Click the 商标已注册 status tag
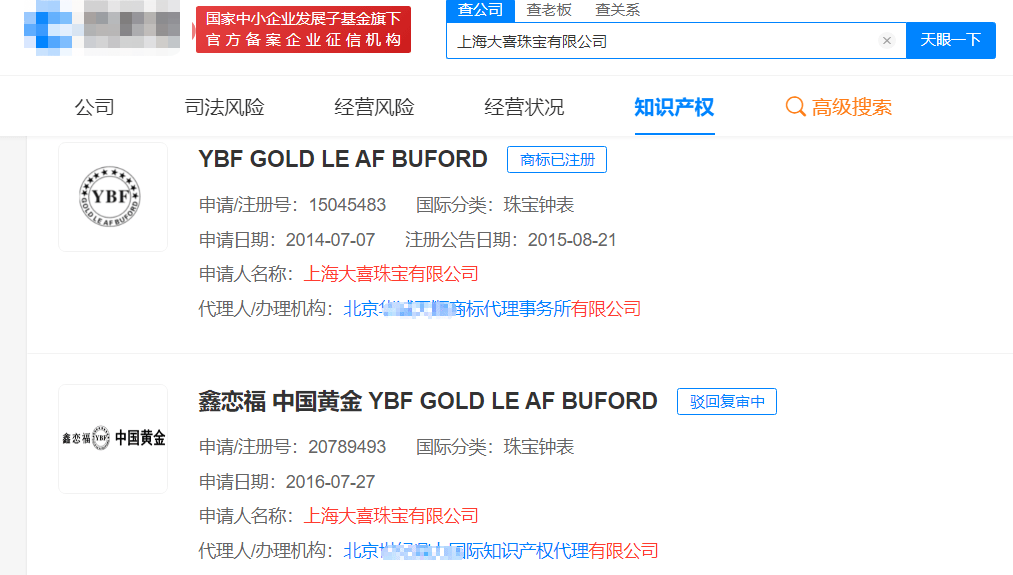The height and width of the screenshot is (575, 1013). [557, 160]
